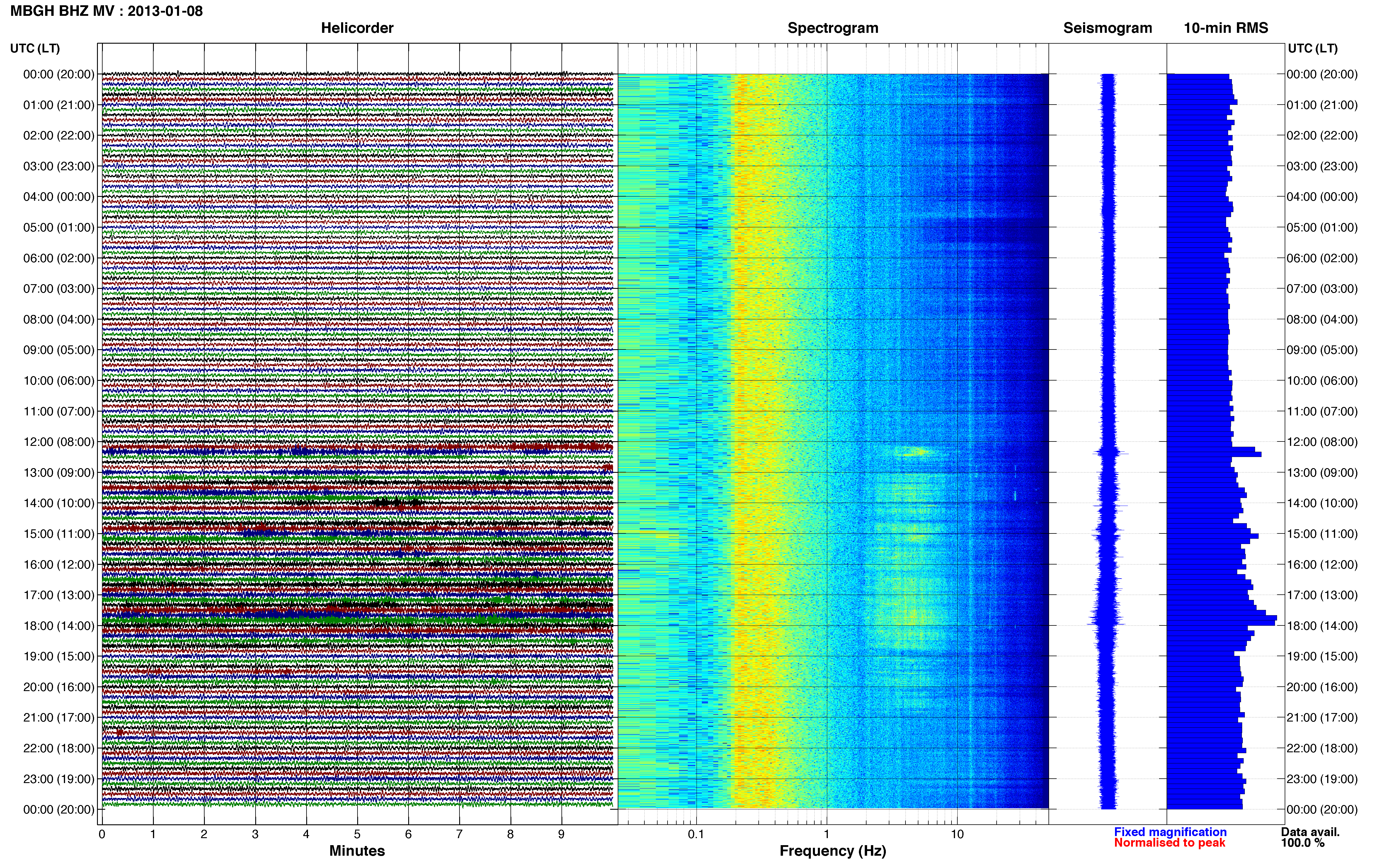Image resolution: width=1389 pixels, height=868 pixels.
Task: Click the minute '9' tick label
Action: pos(561,834)
